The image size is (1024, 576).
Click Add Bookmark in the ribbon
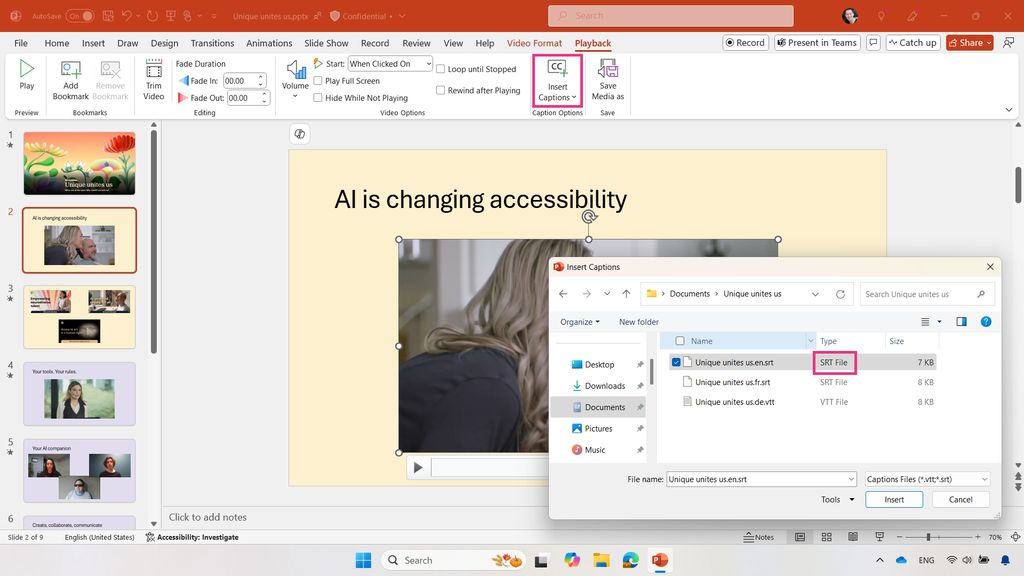(x=71, y=78)
